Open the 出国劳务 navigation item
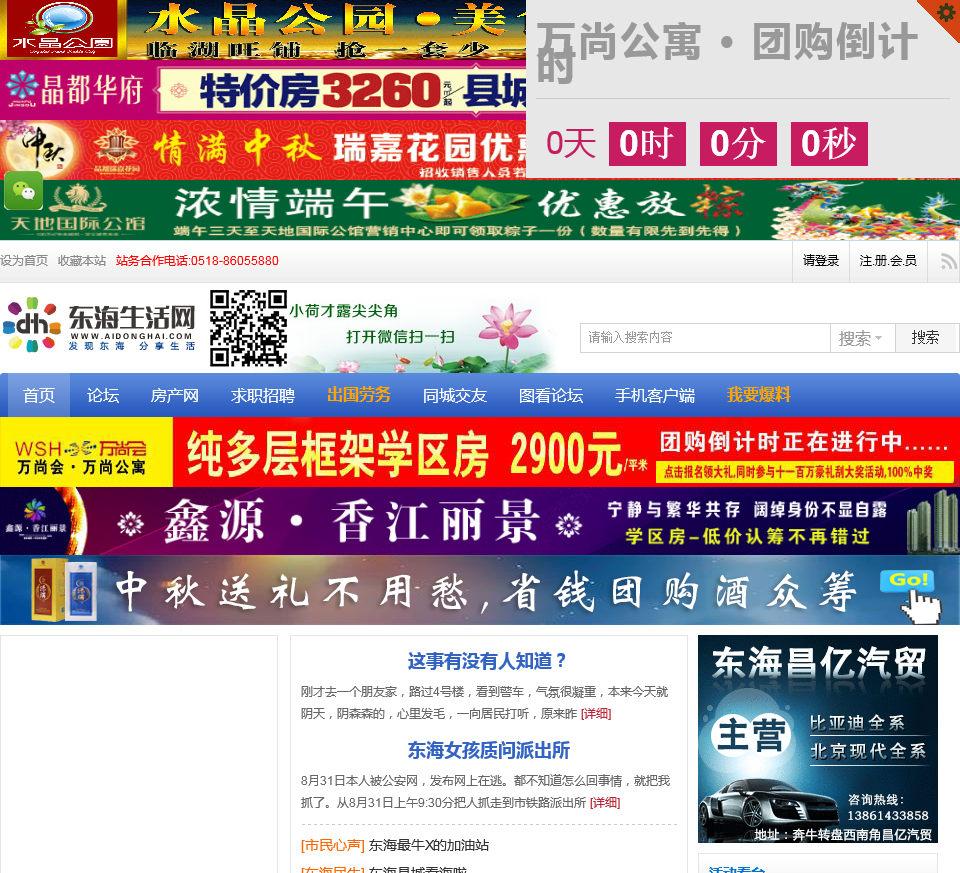The image size is (960, 873). 359,395
